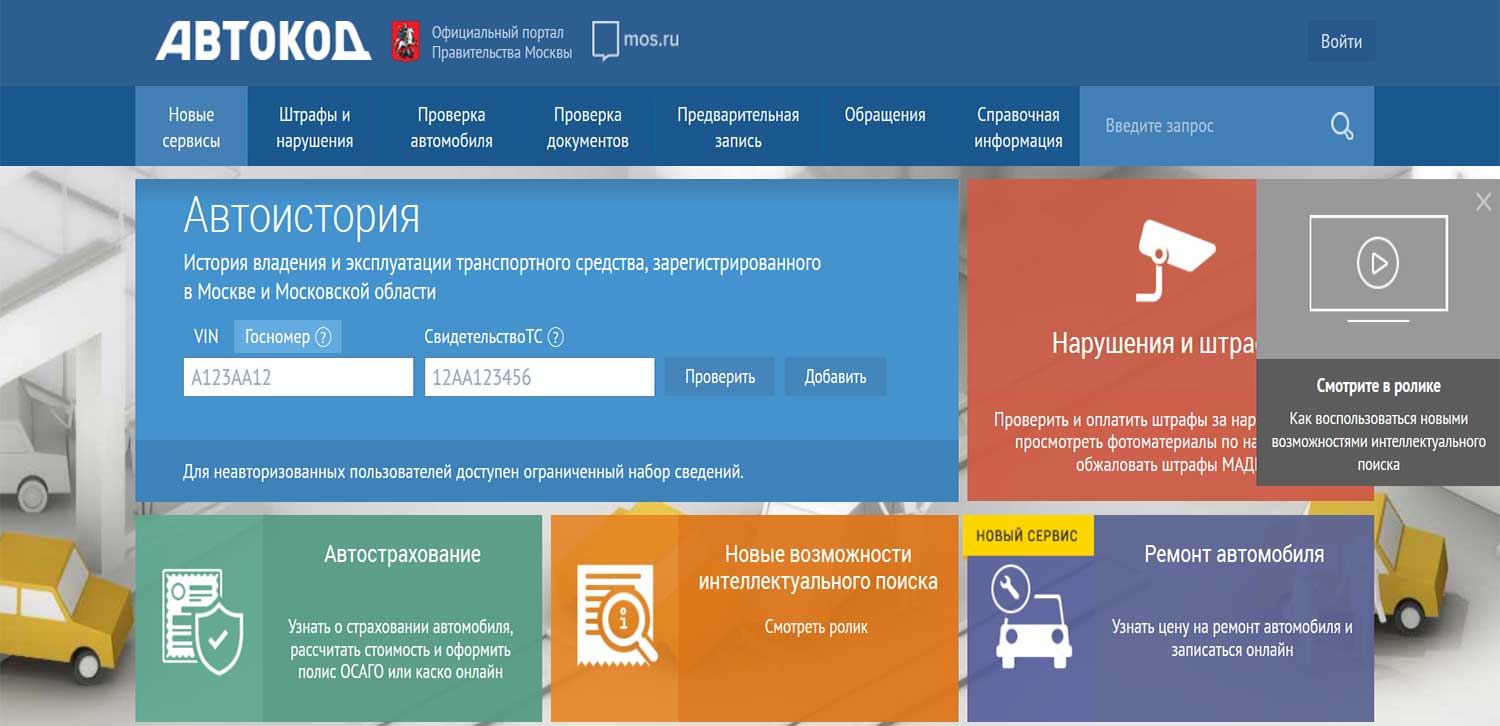Click the Проверить button
Screen dimensions: 1500x726
pos(720,377)
